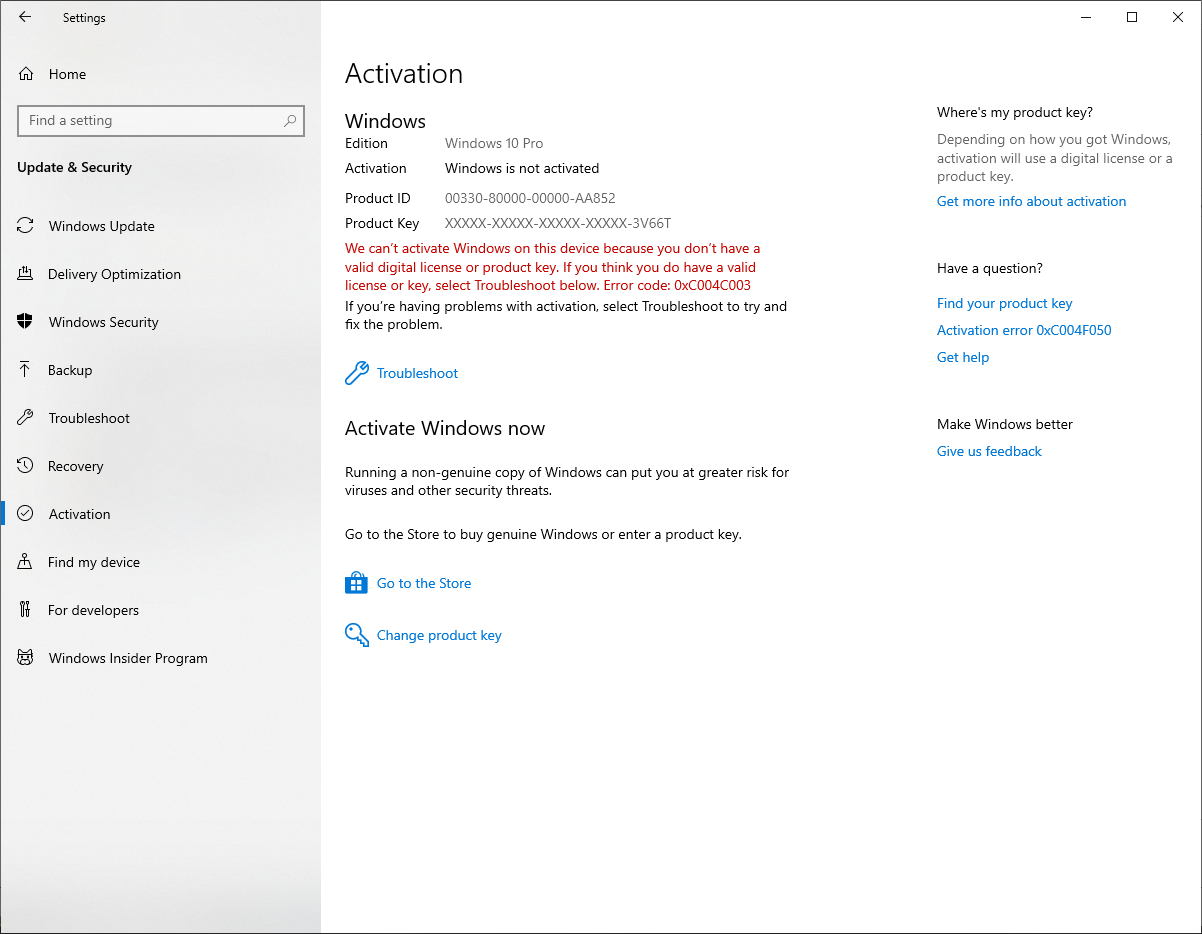Click the Windows Security shield icon

(26, 322)
